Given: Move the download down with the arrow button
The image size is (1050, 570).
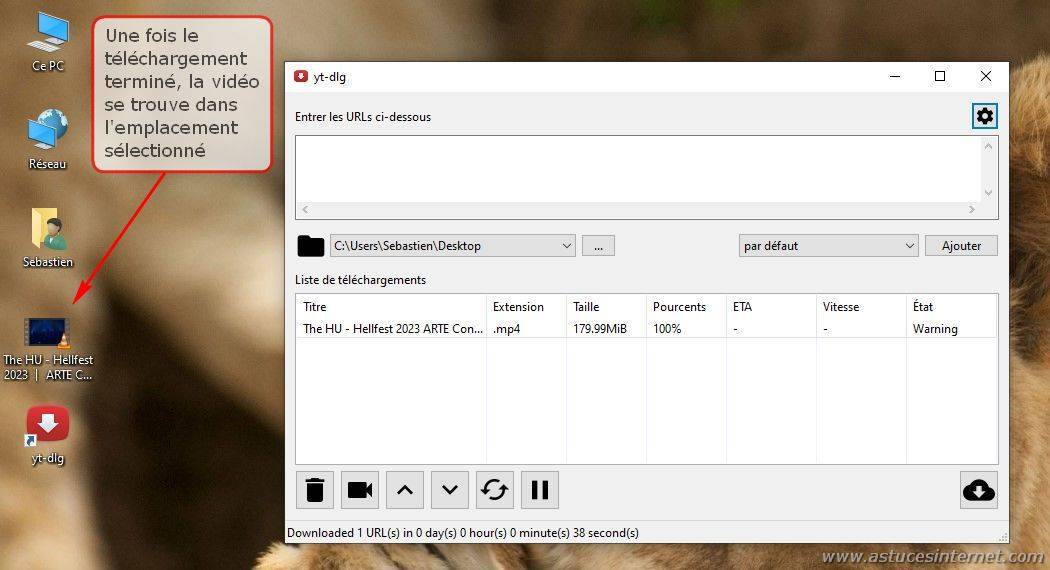Looking at the screenshot, I should 450,490.
